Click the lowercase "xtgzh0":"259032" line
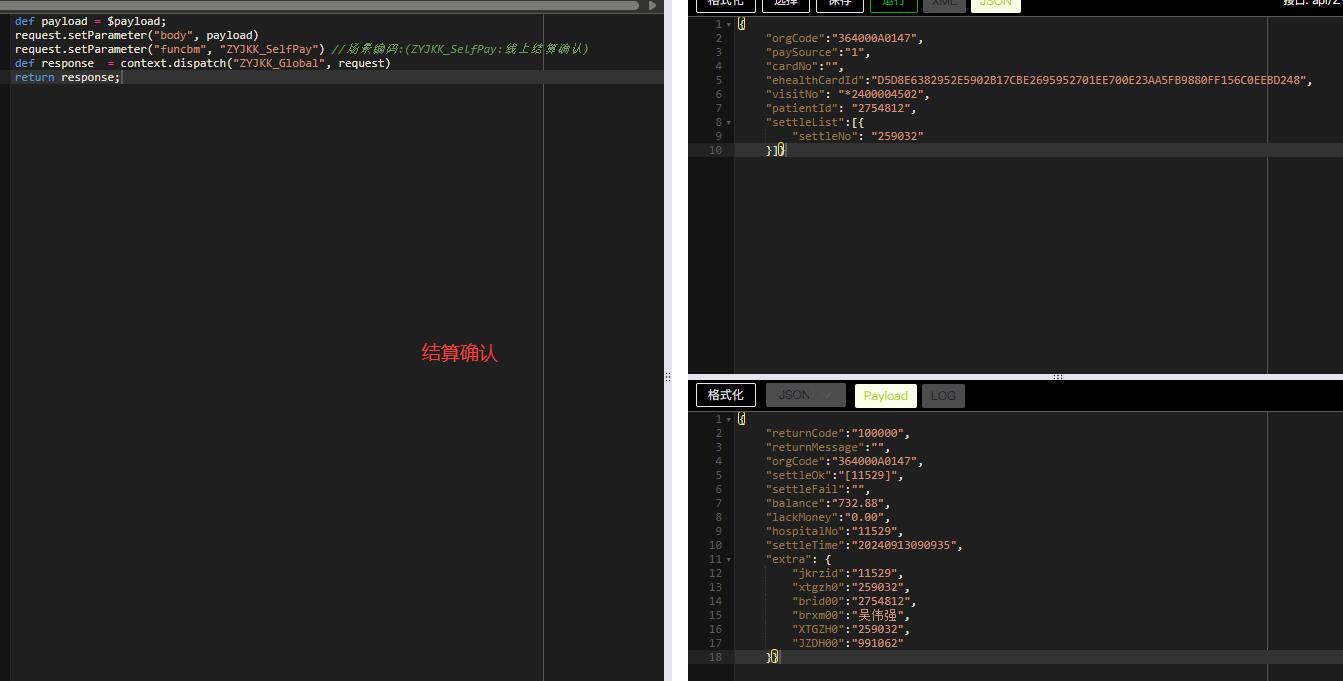1343x681 pixels. click(x=851, y=588)
